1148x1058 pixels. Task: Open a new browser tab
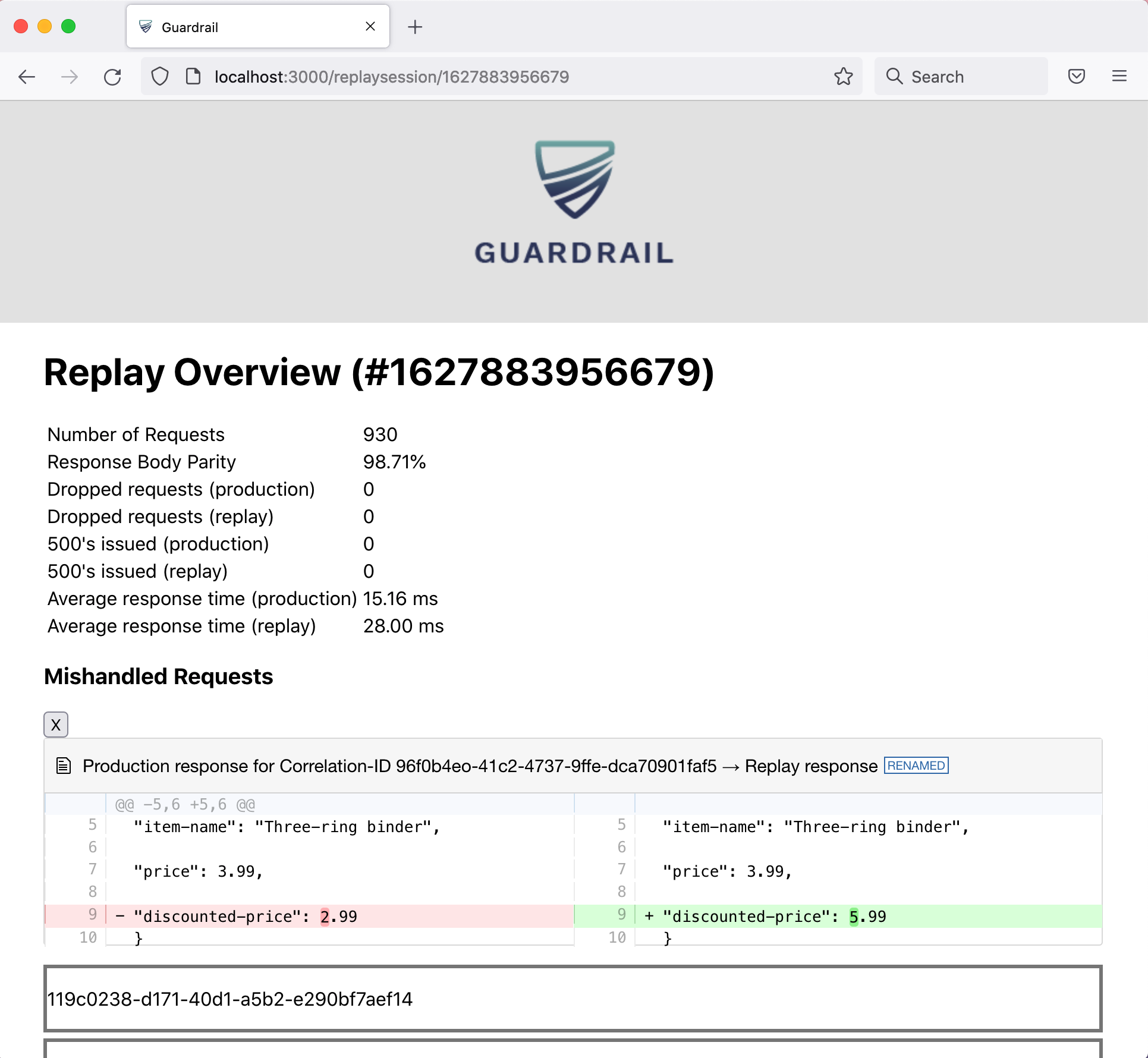tap(415, 27)
